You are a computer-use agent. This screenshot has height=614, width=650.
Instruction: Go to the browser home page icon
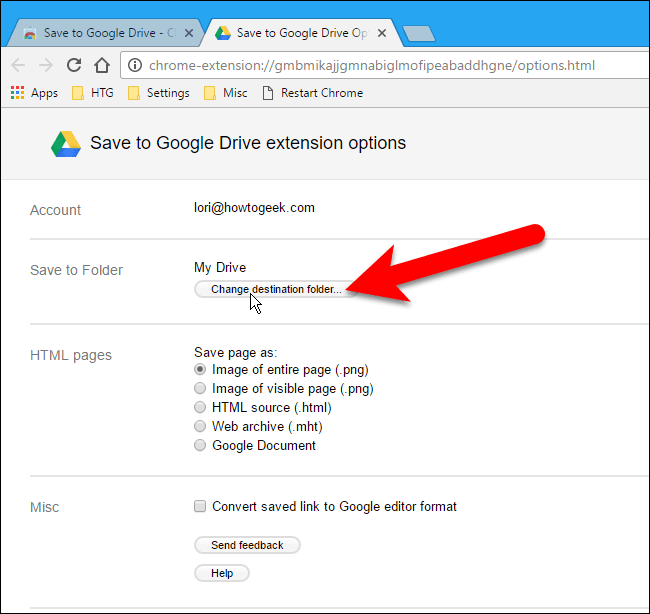point(101,66)
